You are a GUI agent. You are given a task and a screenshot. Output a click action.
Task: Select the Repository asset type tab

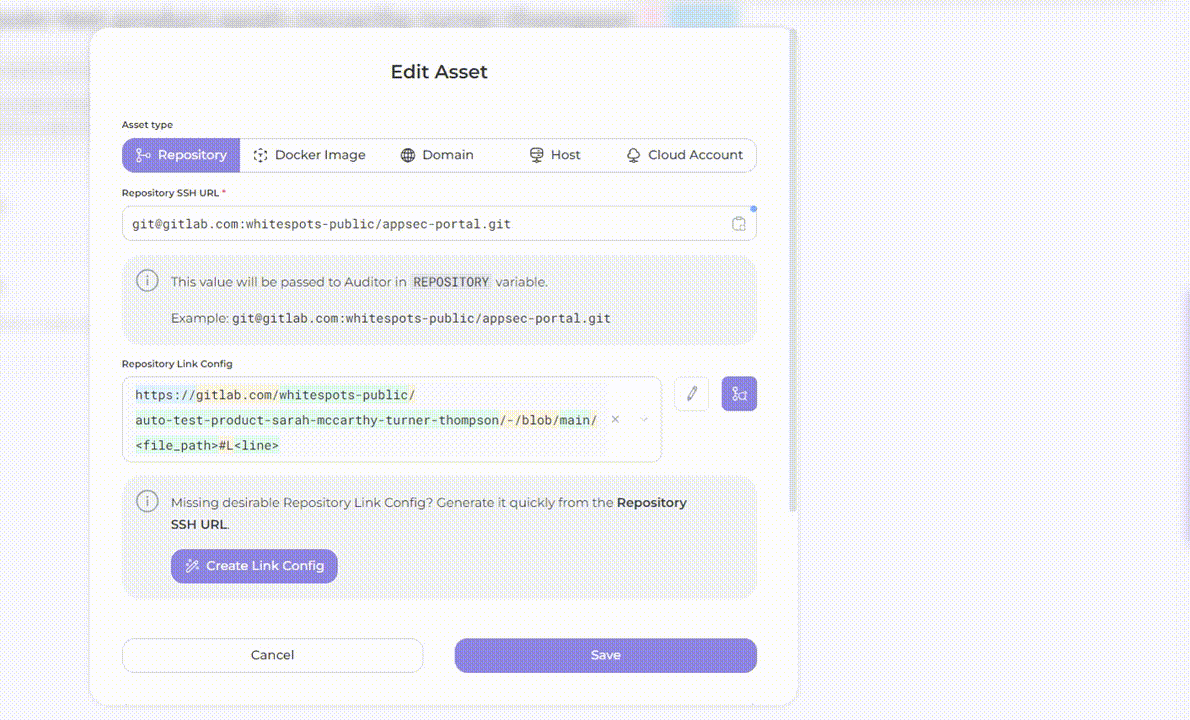tap(181, 155)
